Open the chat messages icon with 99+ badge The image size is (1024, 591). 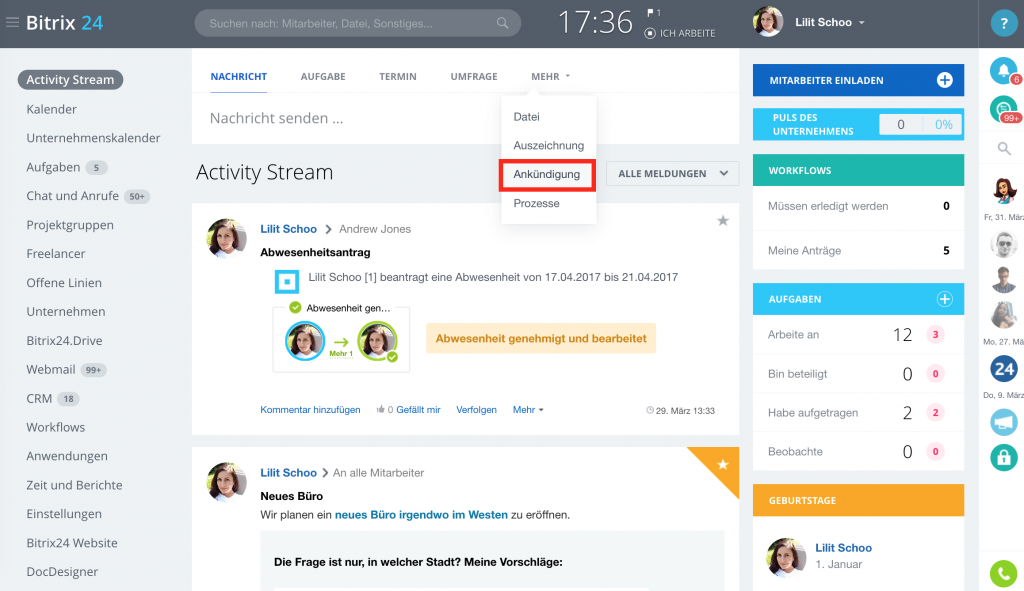1004,109
